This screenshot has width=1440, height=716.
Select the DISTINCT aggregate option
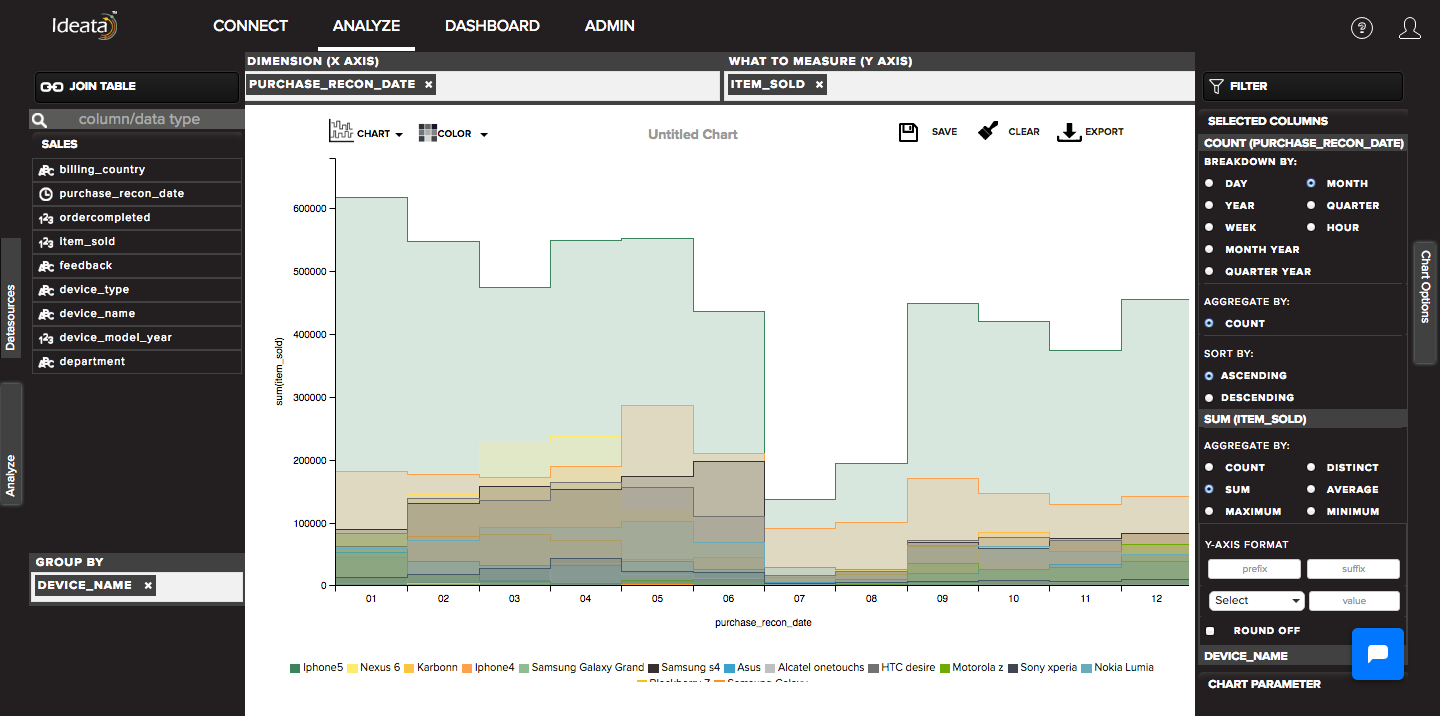coord(1310,468)
